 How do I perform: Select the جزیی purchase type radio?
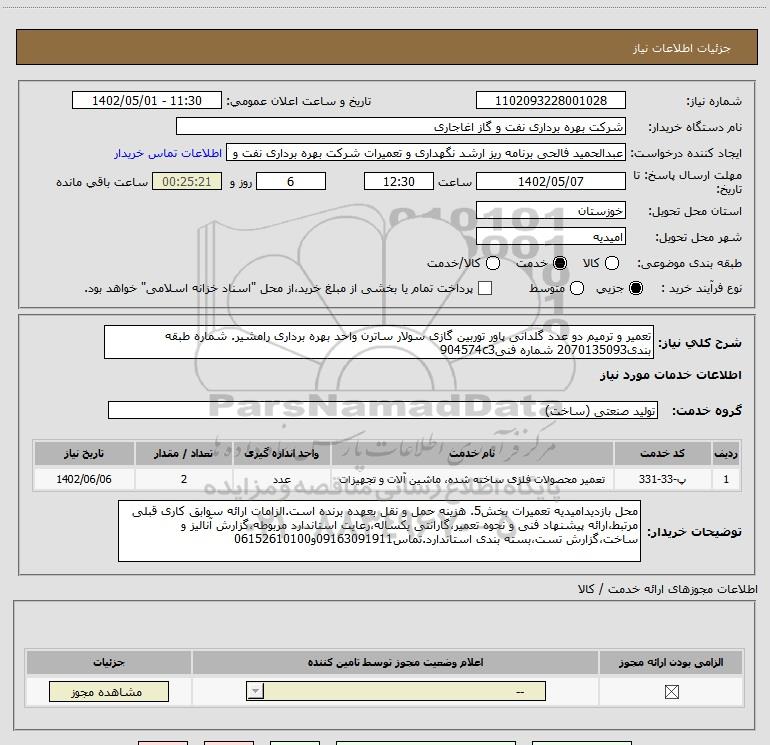635,288
